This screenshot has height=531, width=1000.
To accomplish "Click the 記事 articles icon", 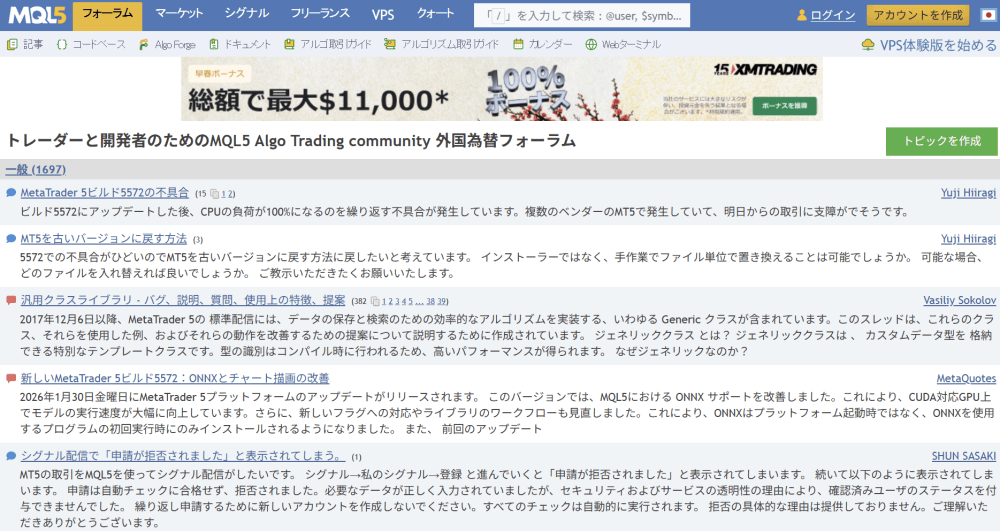I will click(12, 44).
